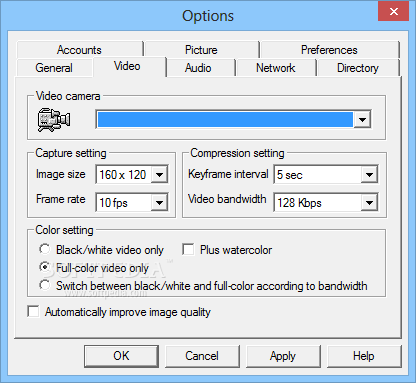The width and height of the screenshot is (416, 383).
Task: Switch to the Picture tab
Action: (x=201, y=50)
